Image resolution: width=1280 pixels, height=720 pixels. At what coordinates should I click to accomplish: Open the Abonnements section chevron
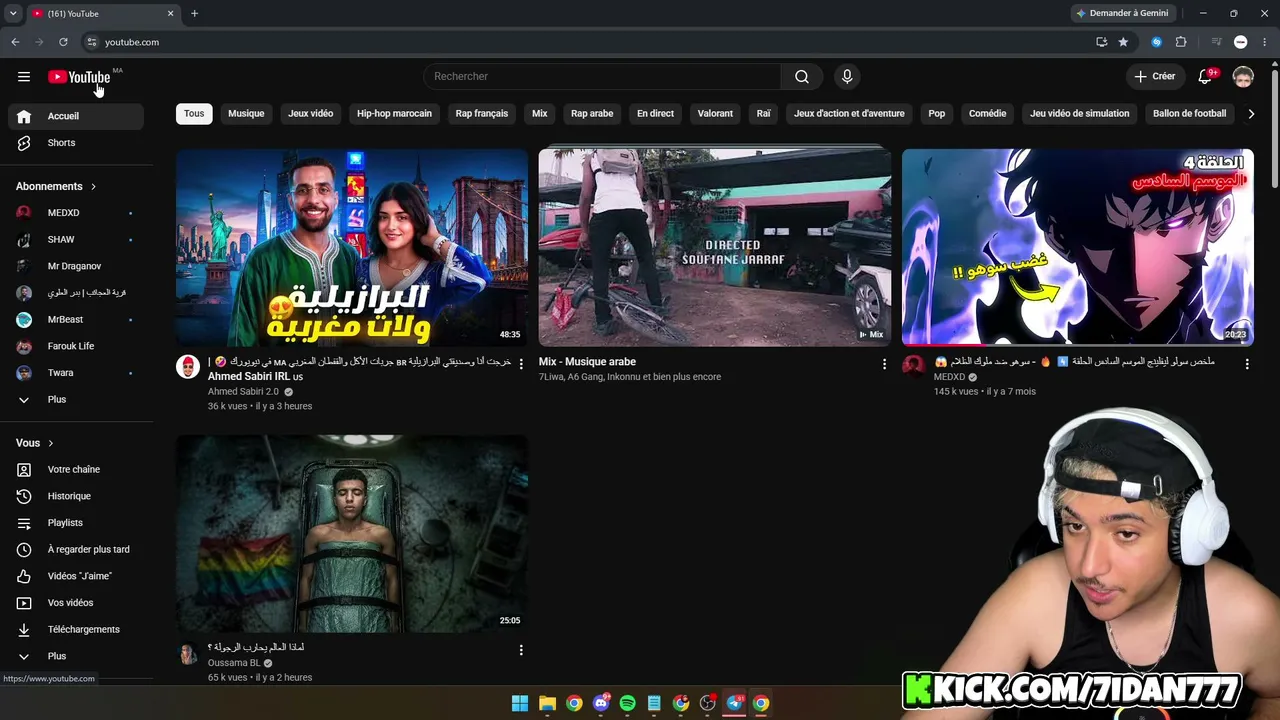click(x=94, y=187)
